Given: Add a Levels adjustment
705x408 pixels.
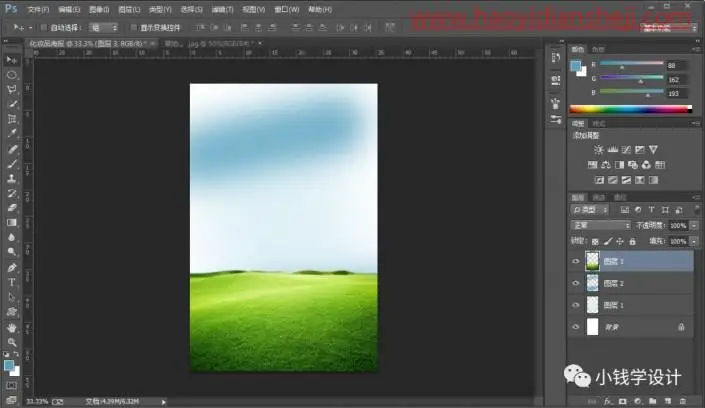Looking at the screenshot, I should (x=612, y=149).
